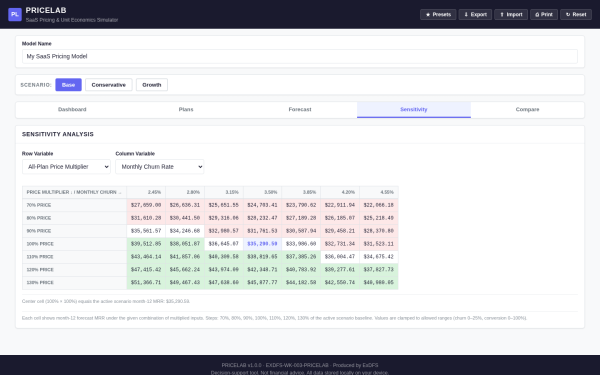Focus the Model Name input field
This screenshot has height=375, width=600.
300,56
